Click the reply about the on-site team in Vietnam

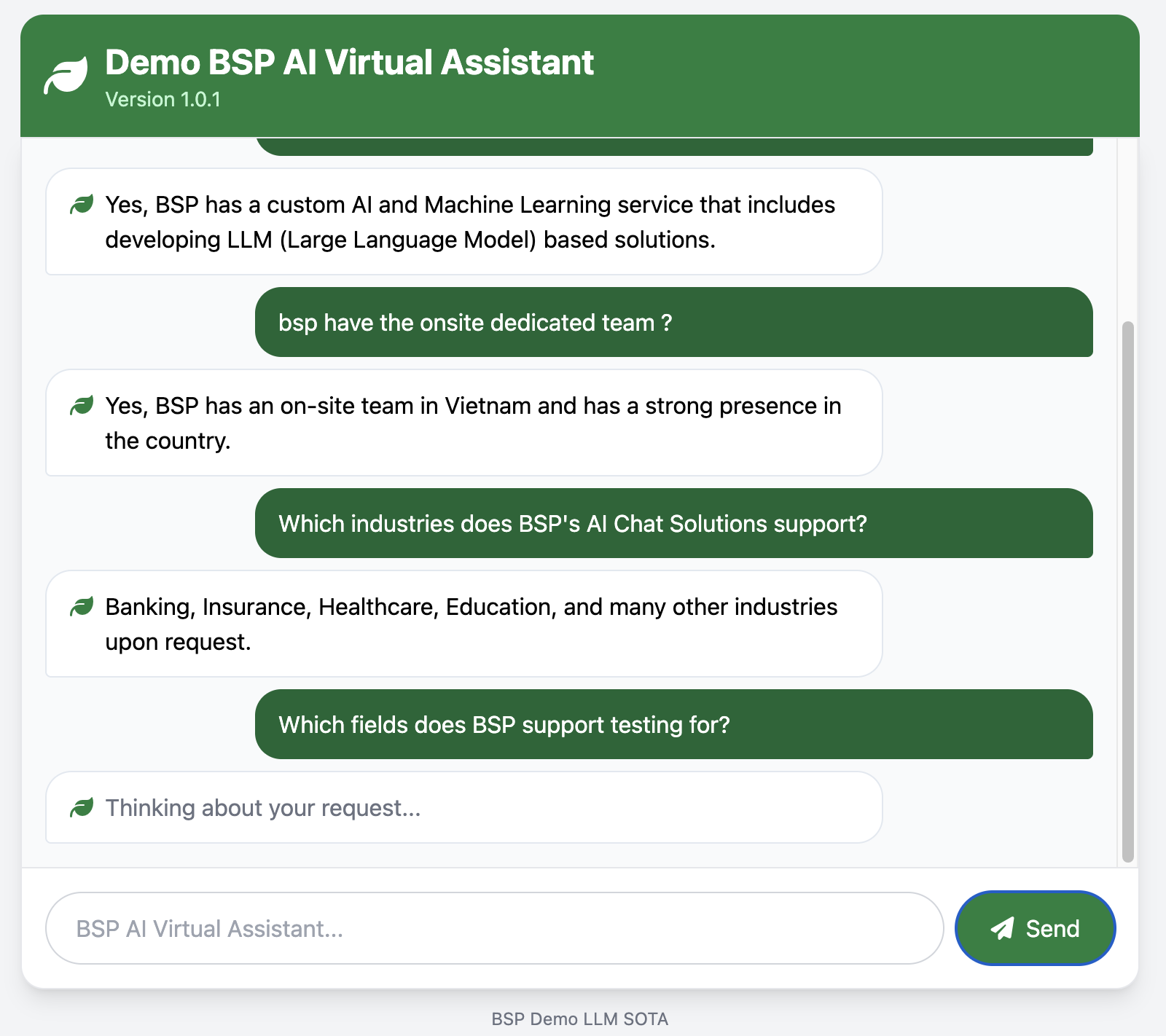464,423
